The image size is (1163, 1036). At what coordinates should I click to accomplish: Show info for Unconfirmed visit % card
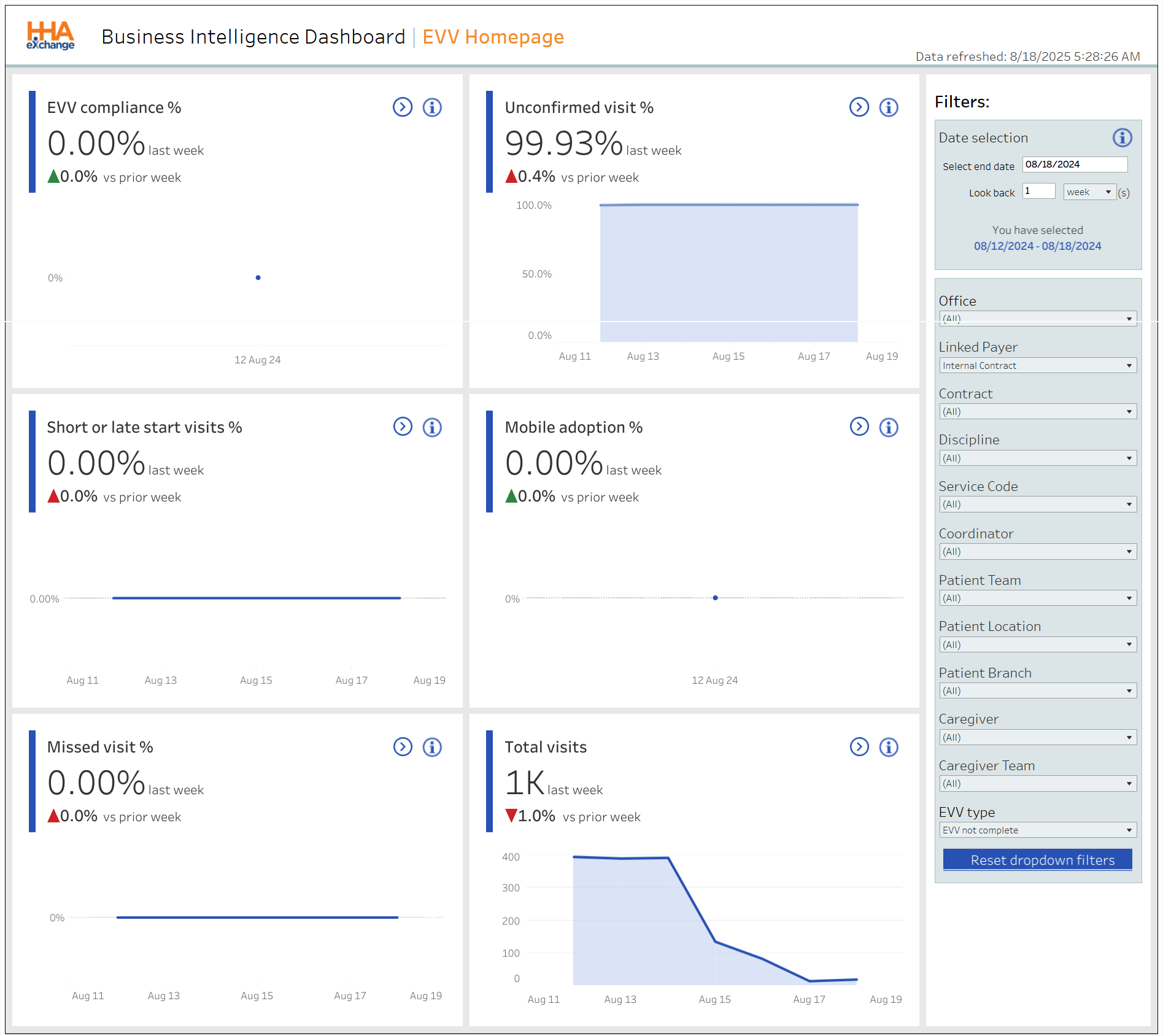point(889,107)
